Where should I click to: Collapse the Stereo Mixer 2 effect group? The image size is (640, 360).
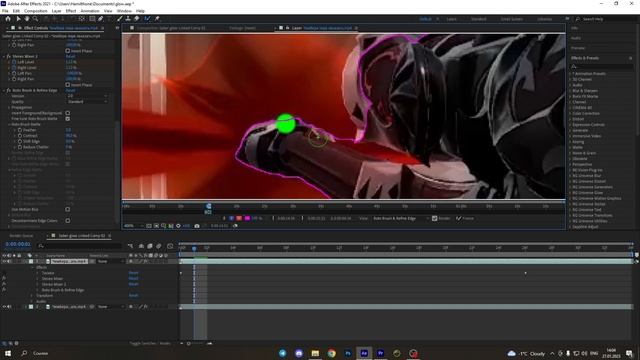tap(4, 56)
